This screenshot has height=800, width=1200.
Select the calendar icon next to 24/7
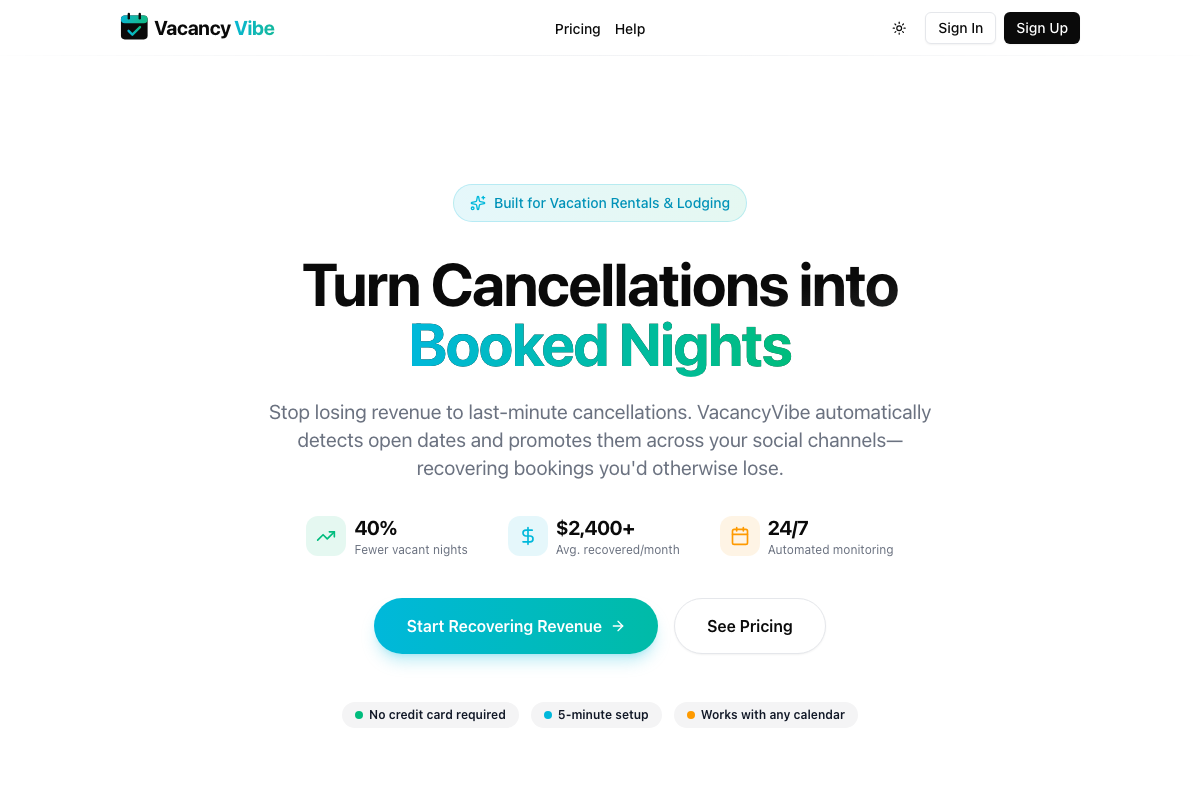[x=740, y=536]
